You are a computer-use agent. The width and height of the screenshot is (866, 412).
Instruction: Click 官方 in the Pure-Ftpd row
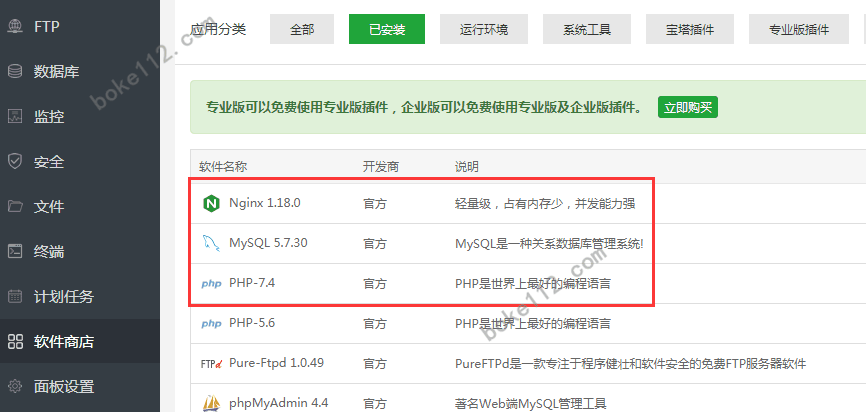coord(374,364)
